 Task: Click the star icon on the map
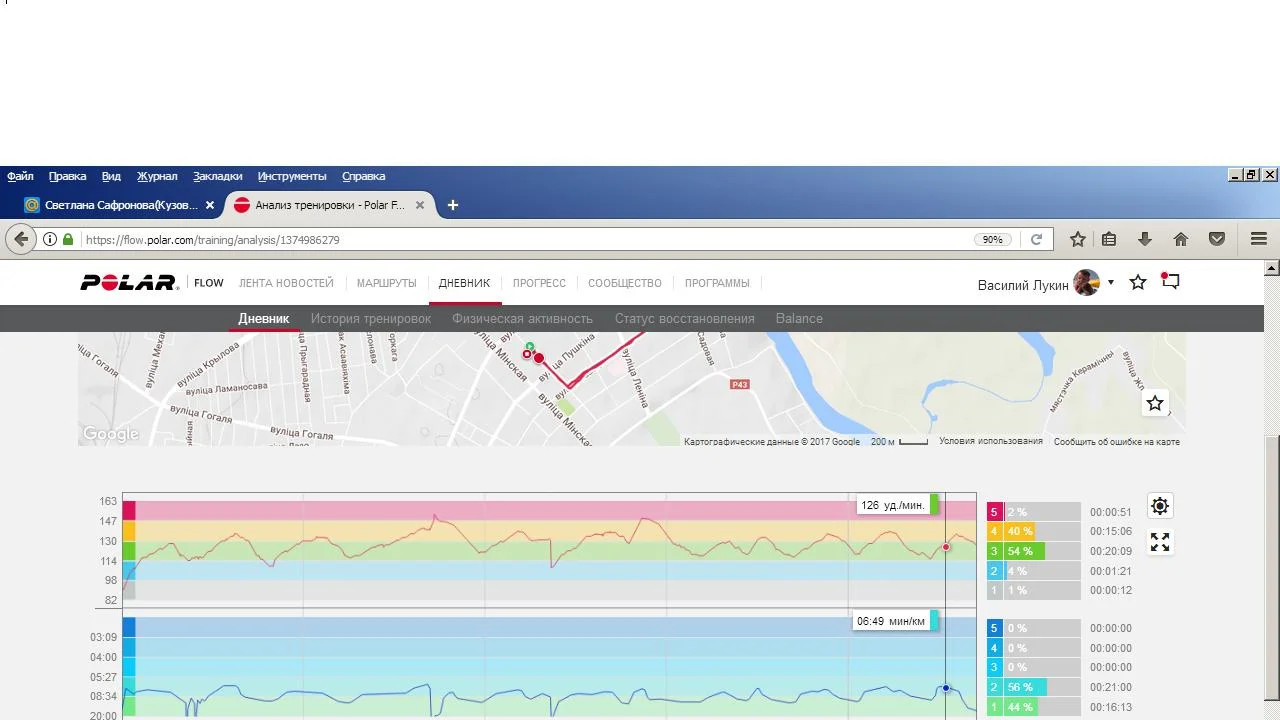point(1155,403)
